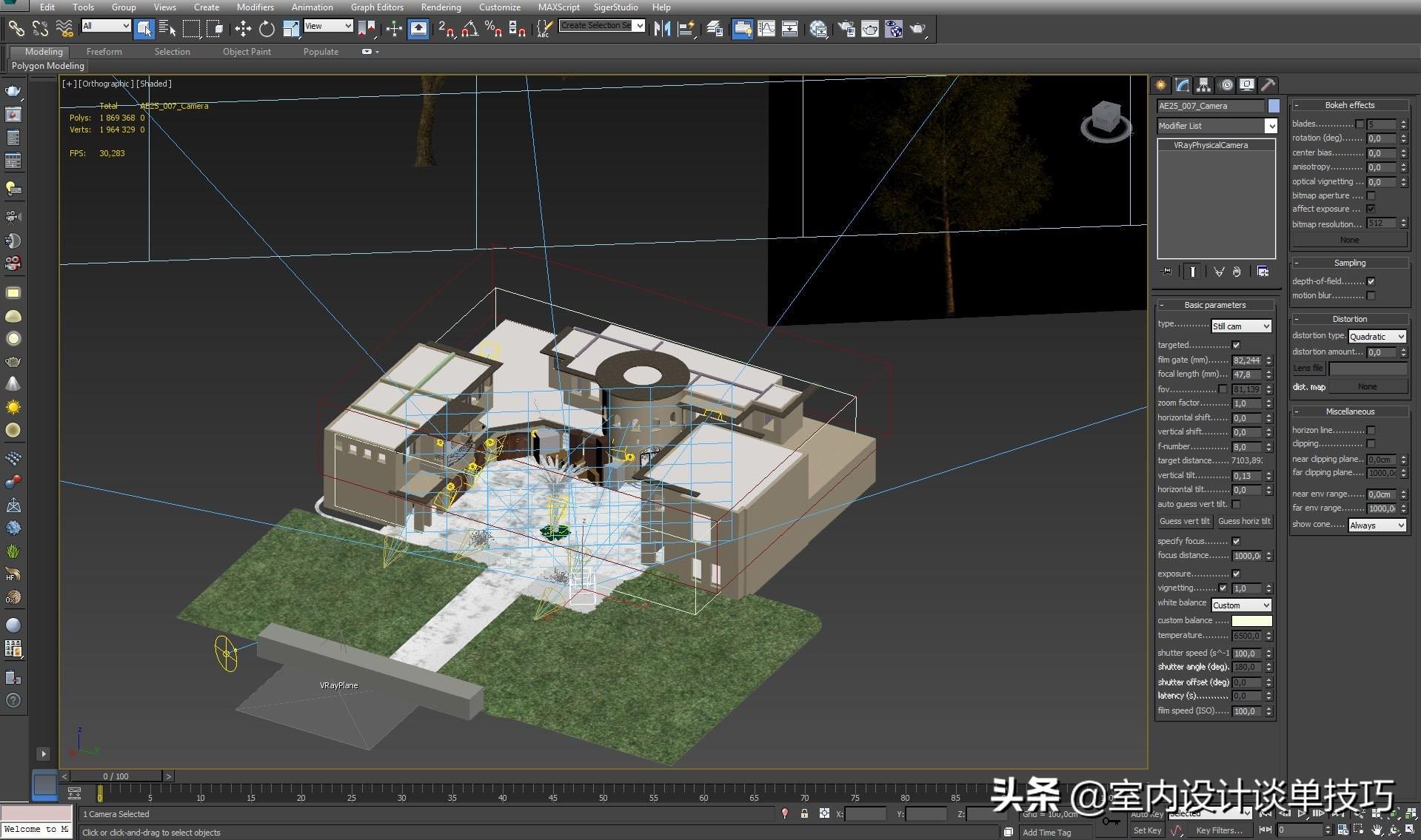Click the Mirror tool icon
Viewport: 1421px width, 840px height.
pos(662,29)
